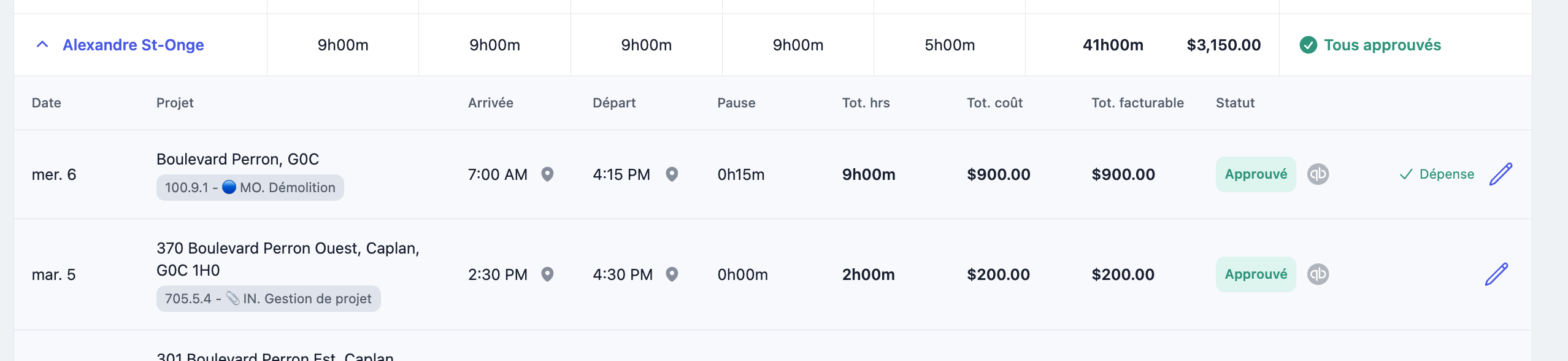Click the Tous approuvés status
1568x361 pixels.
[1370, 45]
